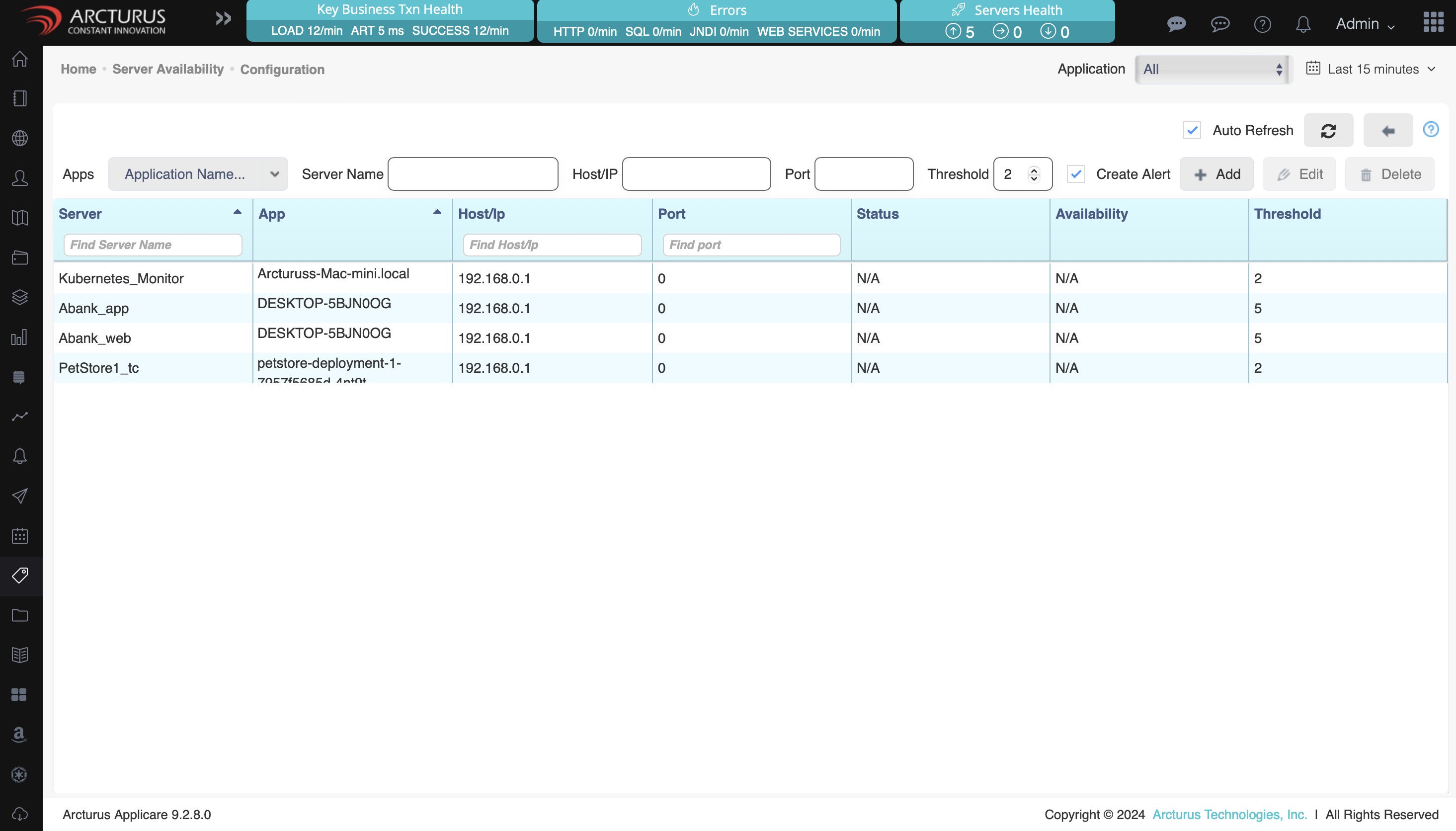This screenshot has width=1456, height=831.
Task: Enable the Auto Refresh checkbox
Action: pyautogui.click(x=1193, y=130)
